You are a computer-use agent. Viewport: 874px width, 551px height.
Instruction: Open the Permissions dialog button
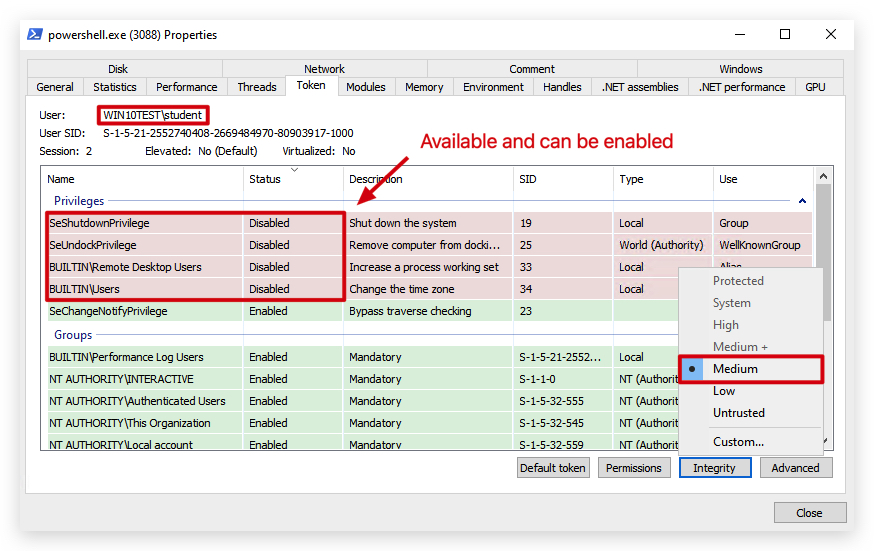tap(634, 468)
